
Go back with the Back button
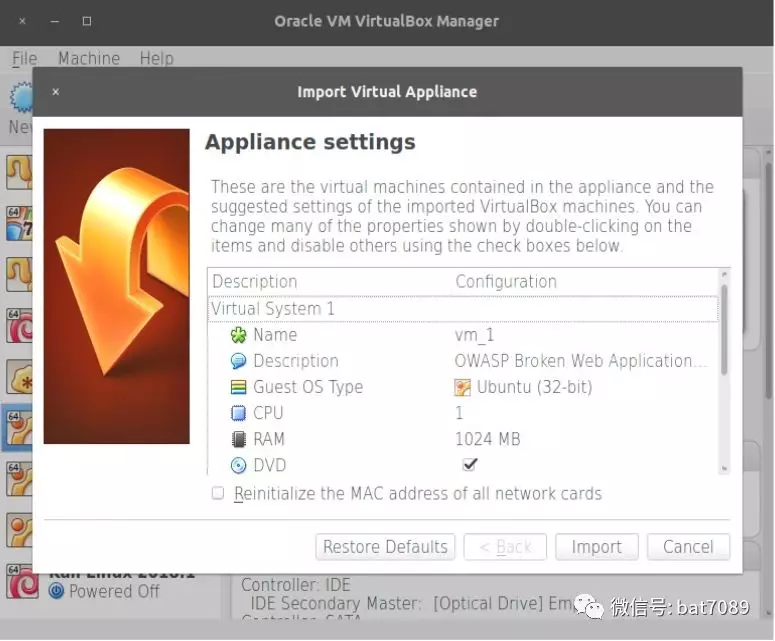505,547
